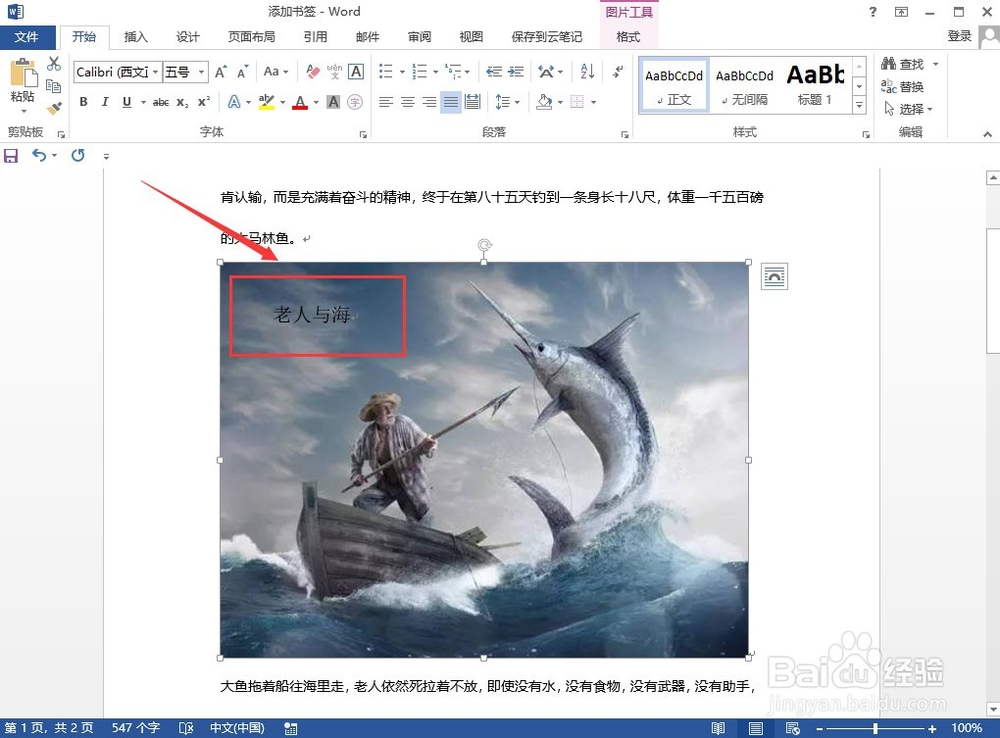Click the Undo arrow
This screenshot has height=738, width=1000.
point(40,156)
